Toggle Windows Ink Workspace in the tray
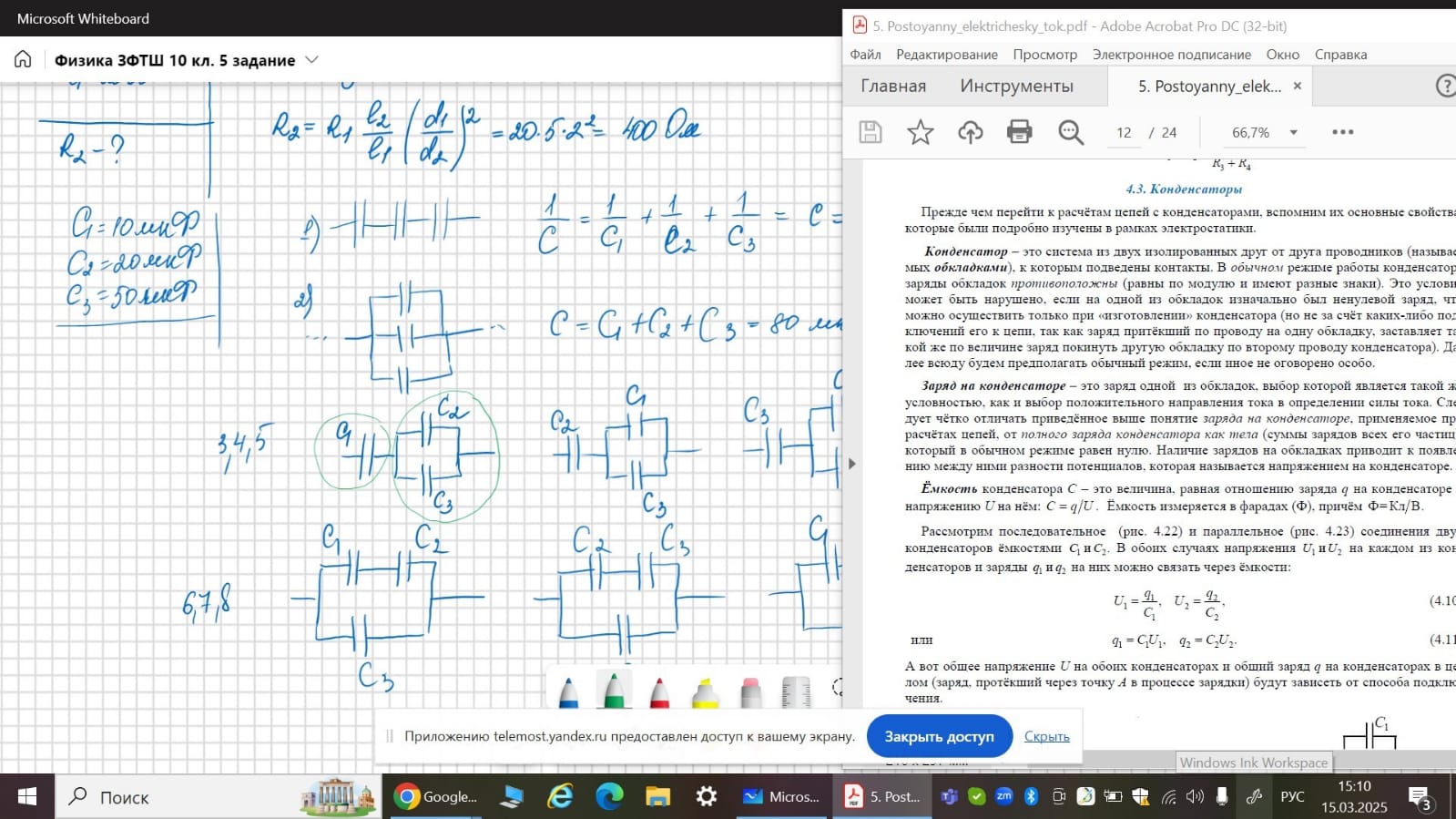Image resolution: width=1456 pixels, height=819 pixels. pyautogui.click(x=1254, y=797)
